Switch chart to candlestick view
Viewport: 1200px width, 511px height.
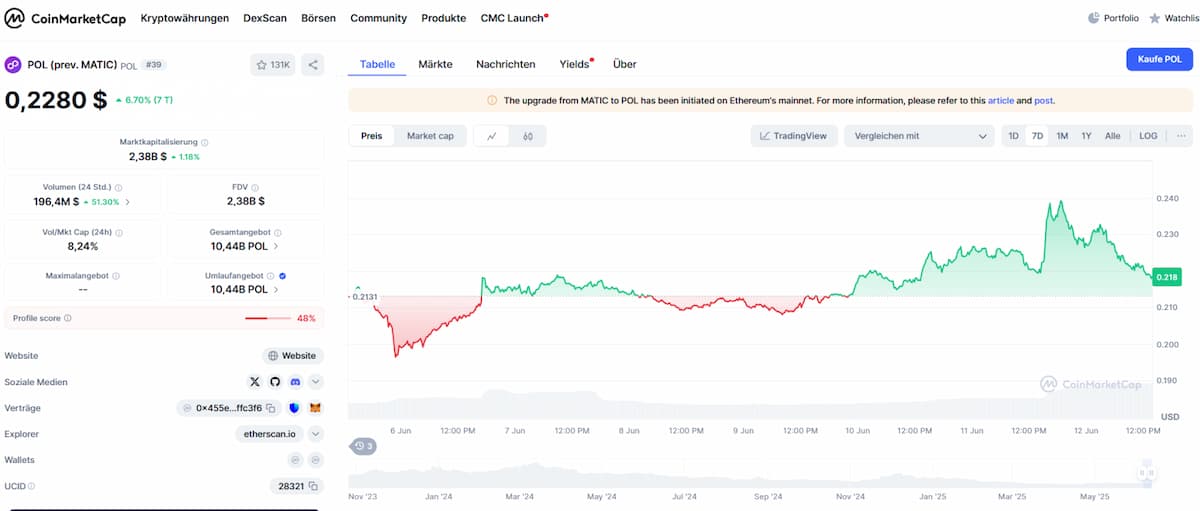click(528, 136)
